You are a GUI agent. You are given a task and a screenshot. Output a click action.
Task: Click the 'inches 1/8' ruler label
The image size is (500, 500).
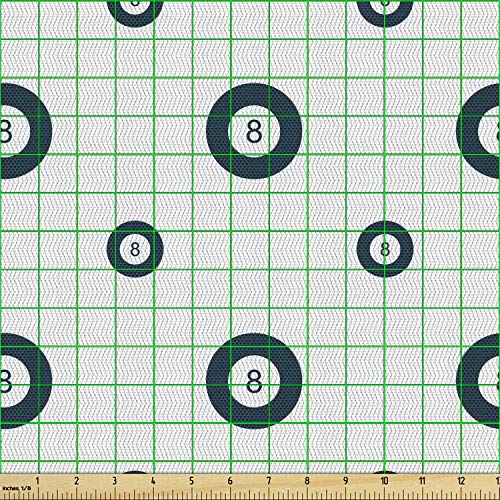[x=17, y=488]
